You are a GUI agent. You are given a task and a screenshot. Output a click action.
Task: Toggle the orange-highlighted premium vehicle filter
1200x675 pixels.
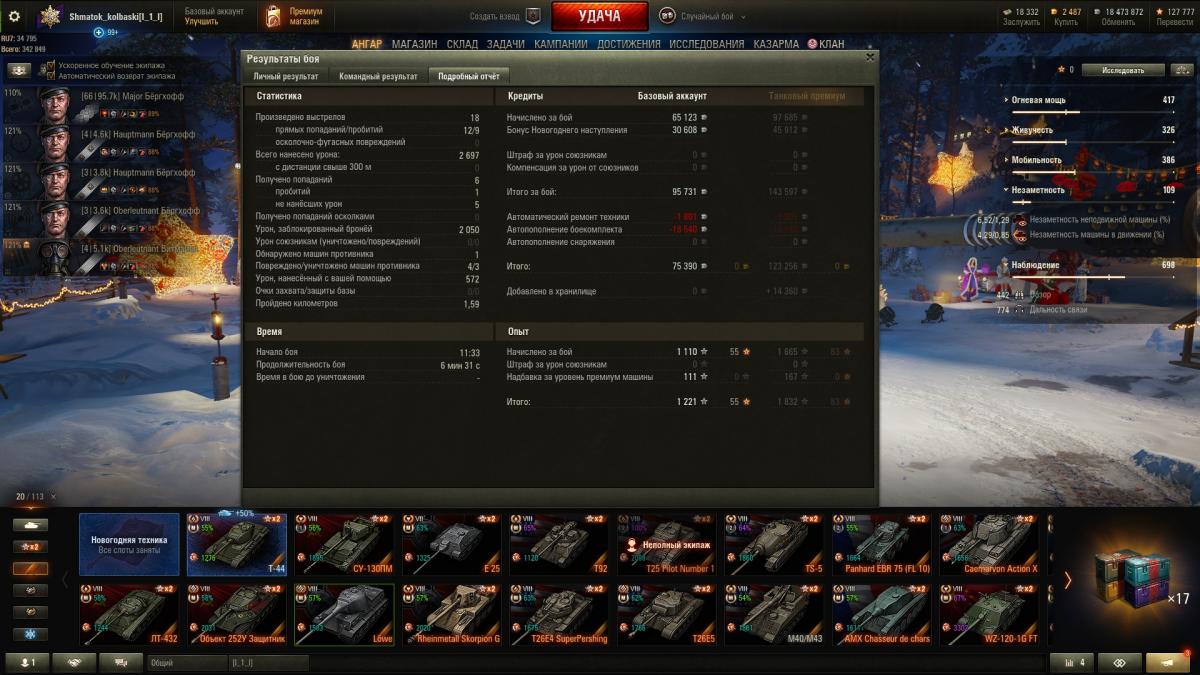(x=30, y=569)
